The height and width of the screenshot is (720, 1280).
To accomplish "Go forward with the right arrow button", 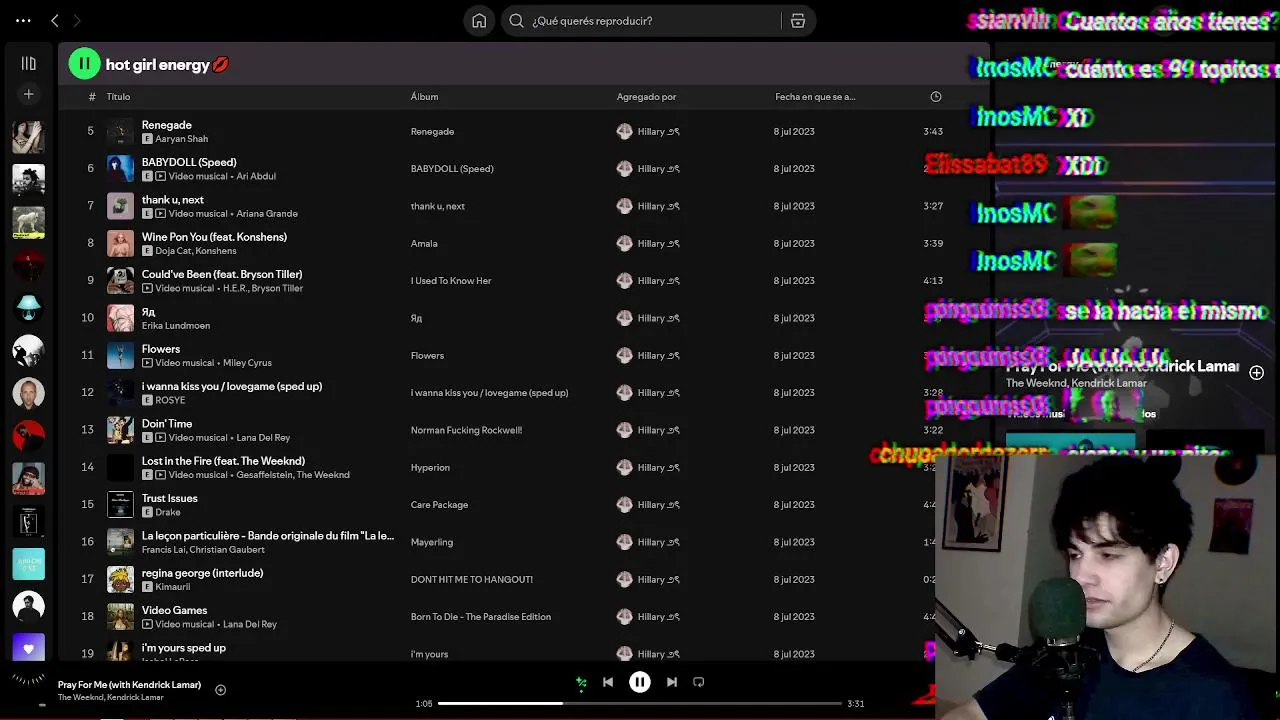I will click(76, 20).
